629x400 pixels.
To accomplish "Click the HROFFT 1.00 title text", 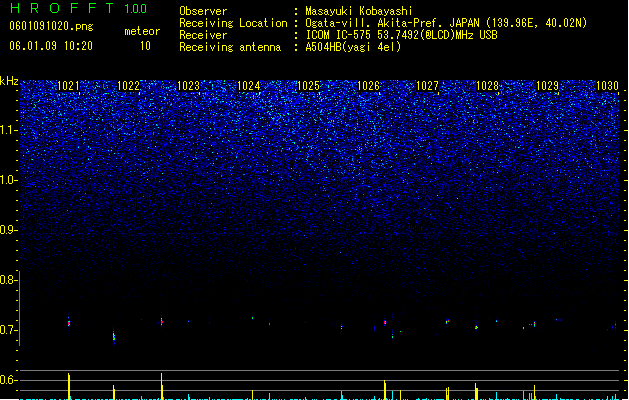I will pyautogui.click(x=78, y=8).
